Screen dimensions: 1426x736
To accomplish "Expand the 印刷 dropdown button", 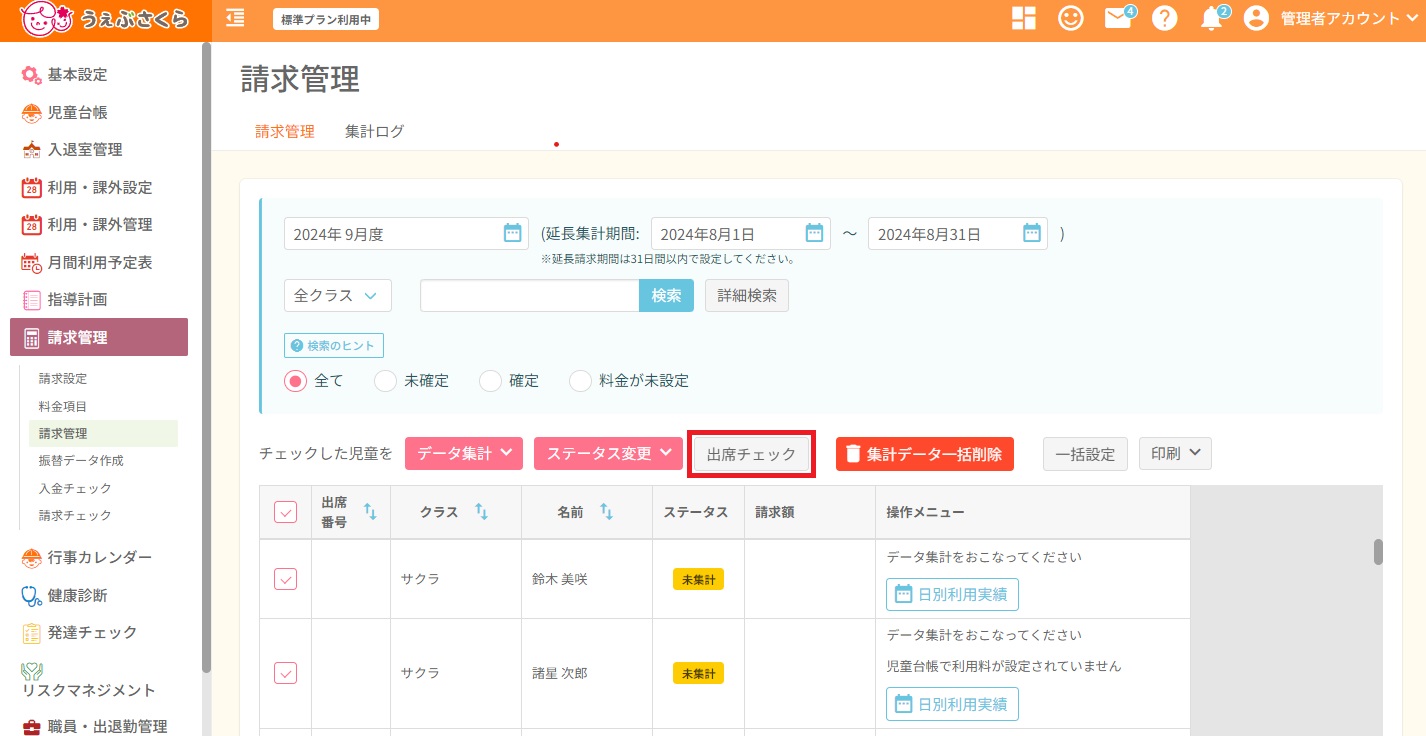I will 1176,453.
